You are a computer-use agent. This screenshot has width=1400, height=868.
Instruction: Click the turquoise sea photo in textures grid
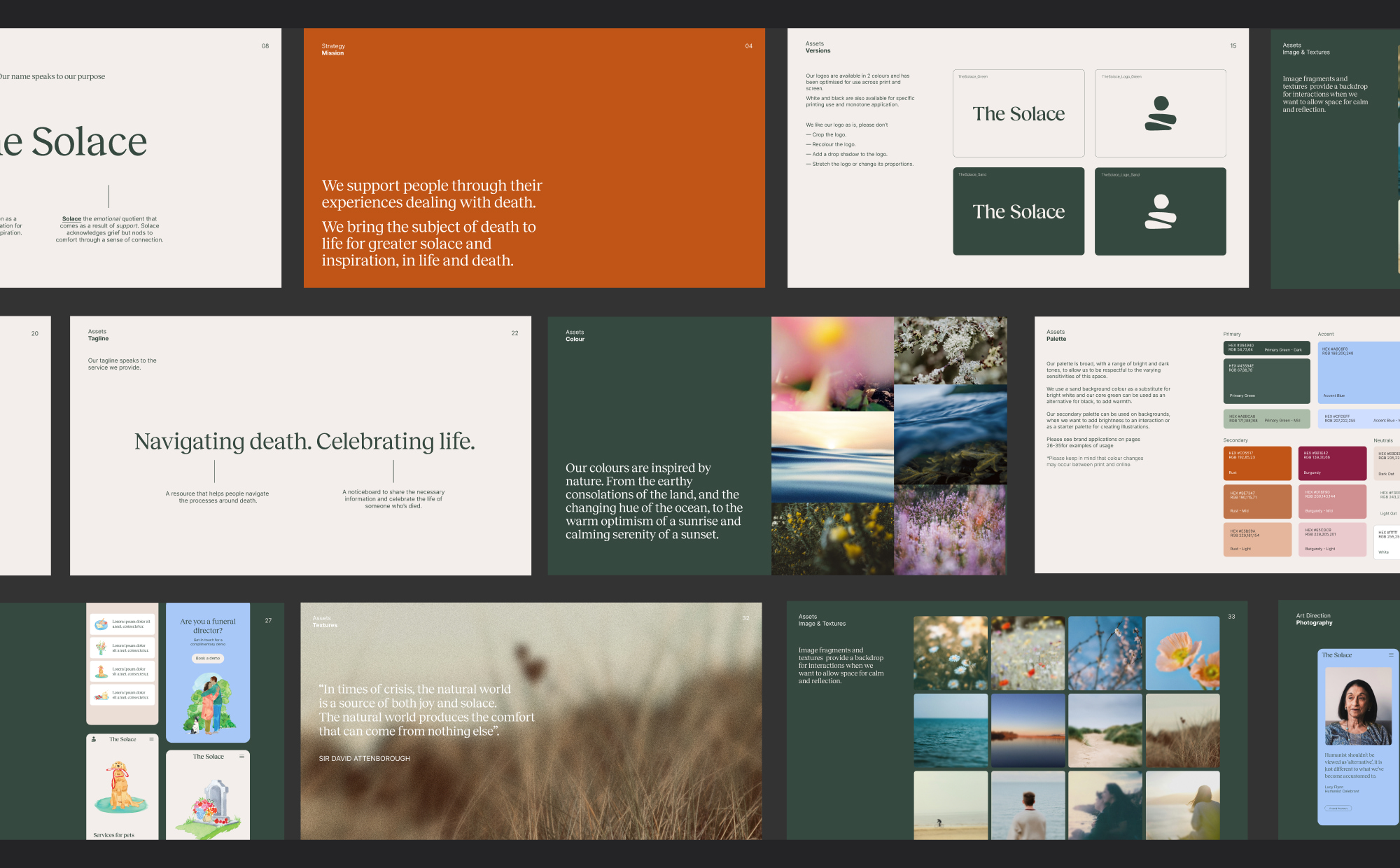[x=951, y=731]
